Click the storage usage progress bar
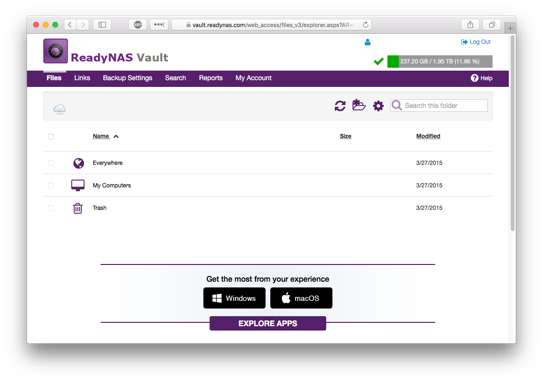543x382 pixels. click(x=440, y=61)
